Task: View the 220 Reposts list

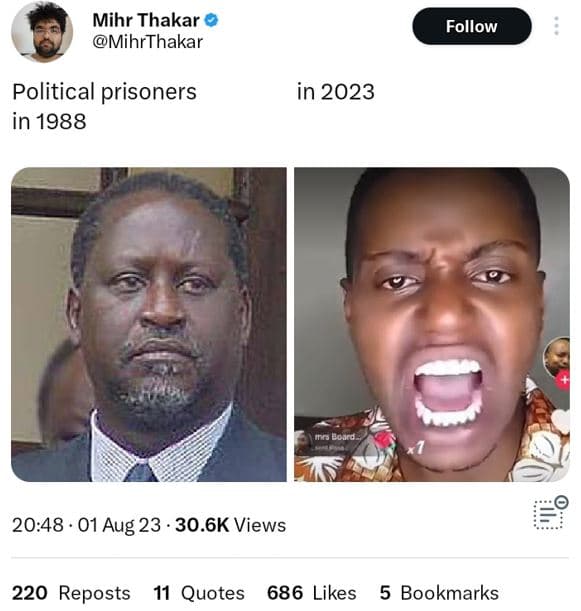Action: coord(71,593)
